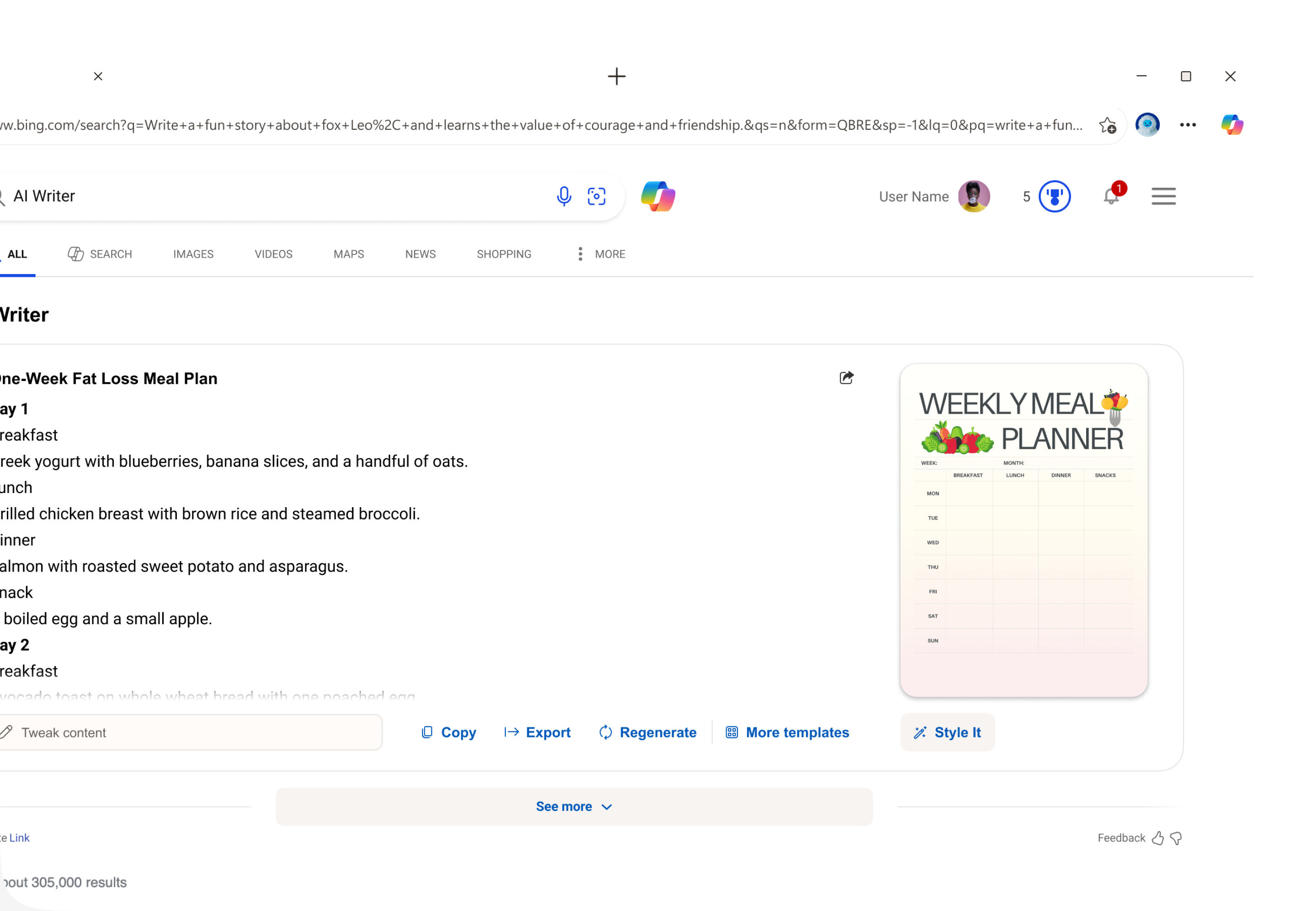Click the Style It button
This screenshot has width=1316, height=911.
947,732
